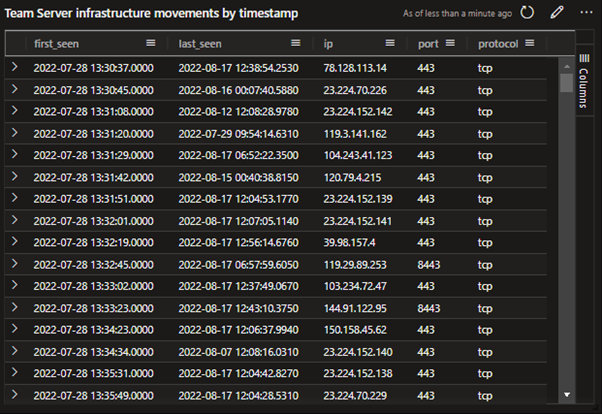The image size is (602, 414).
Task: Open first_seen column menu icon
Action: [151, 43]
